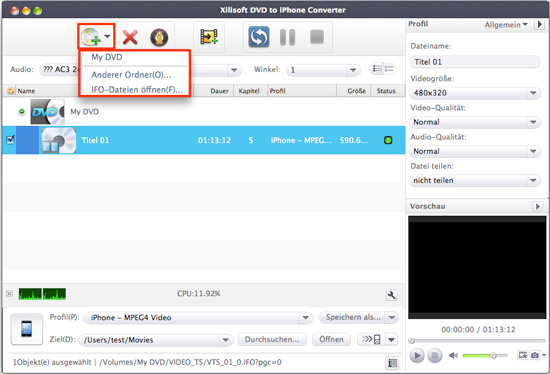Open the transfer to device dropdown arrow
Image resolution: width=550 pixels, height=374 pixels.
tap(391, 340)
